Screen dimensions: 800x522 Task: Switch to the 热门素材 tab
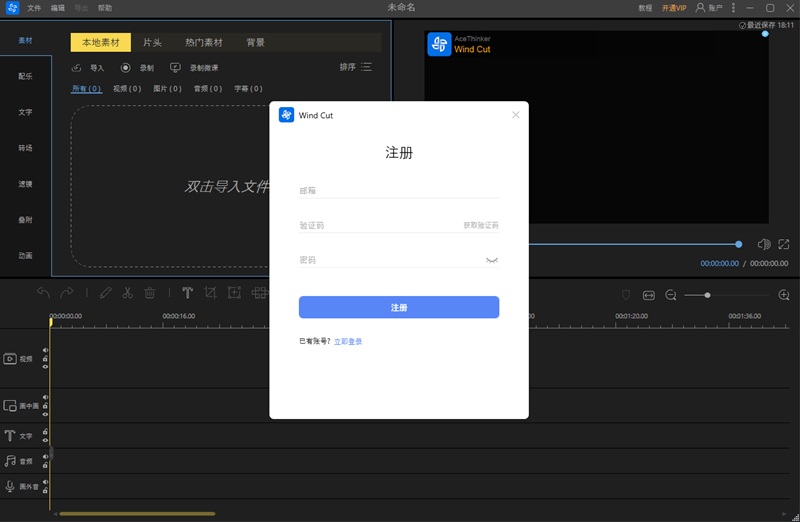point(204,42)
